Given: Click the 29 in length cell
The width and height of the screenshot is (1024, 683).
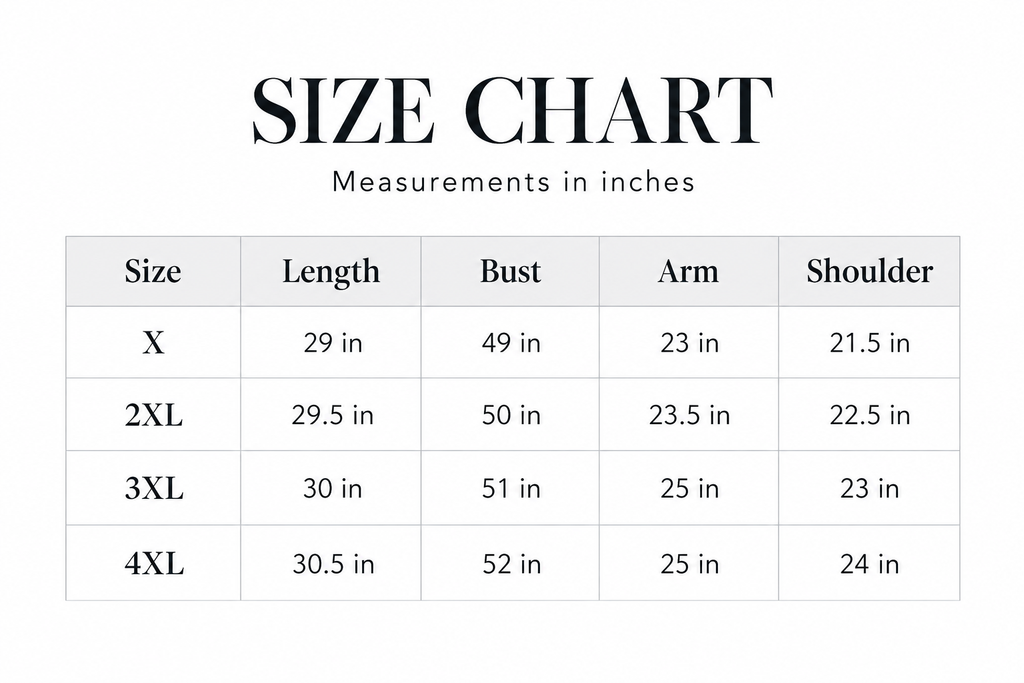Looking at the screenshot, I should [x=332, y=343].
